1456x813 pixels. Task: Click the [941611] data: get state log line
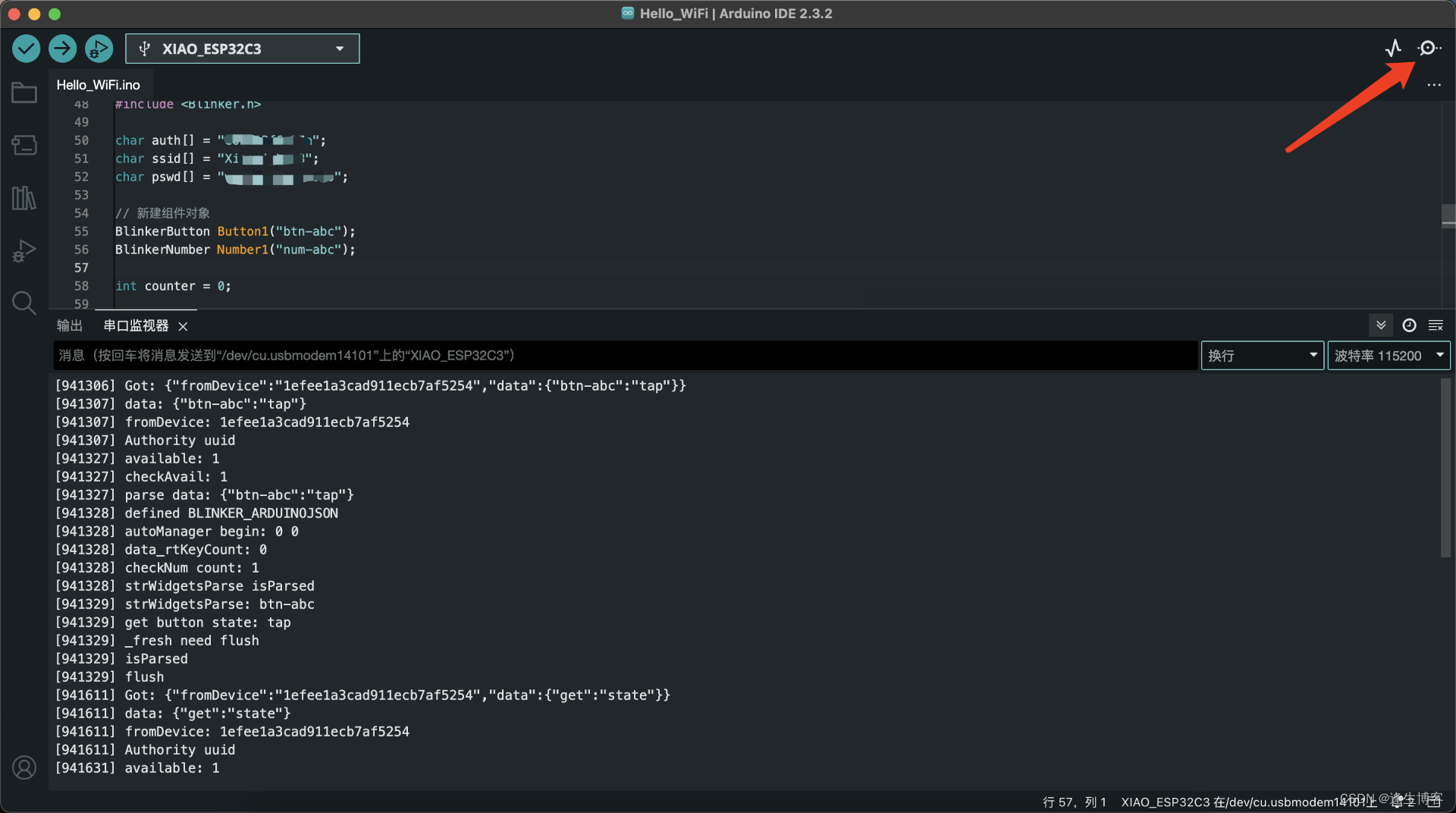(173, 714)
